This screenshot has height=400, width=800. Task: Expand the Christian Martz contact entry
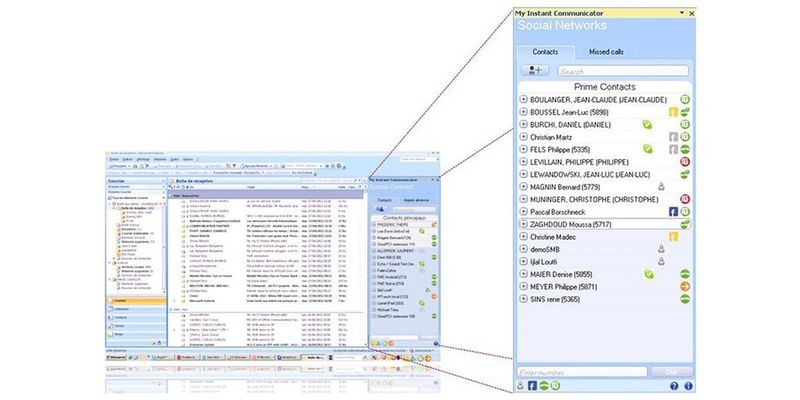pyautogui.click(x=523, y=137)
